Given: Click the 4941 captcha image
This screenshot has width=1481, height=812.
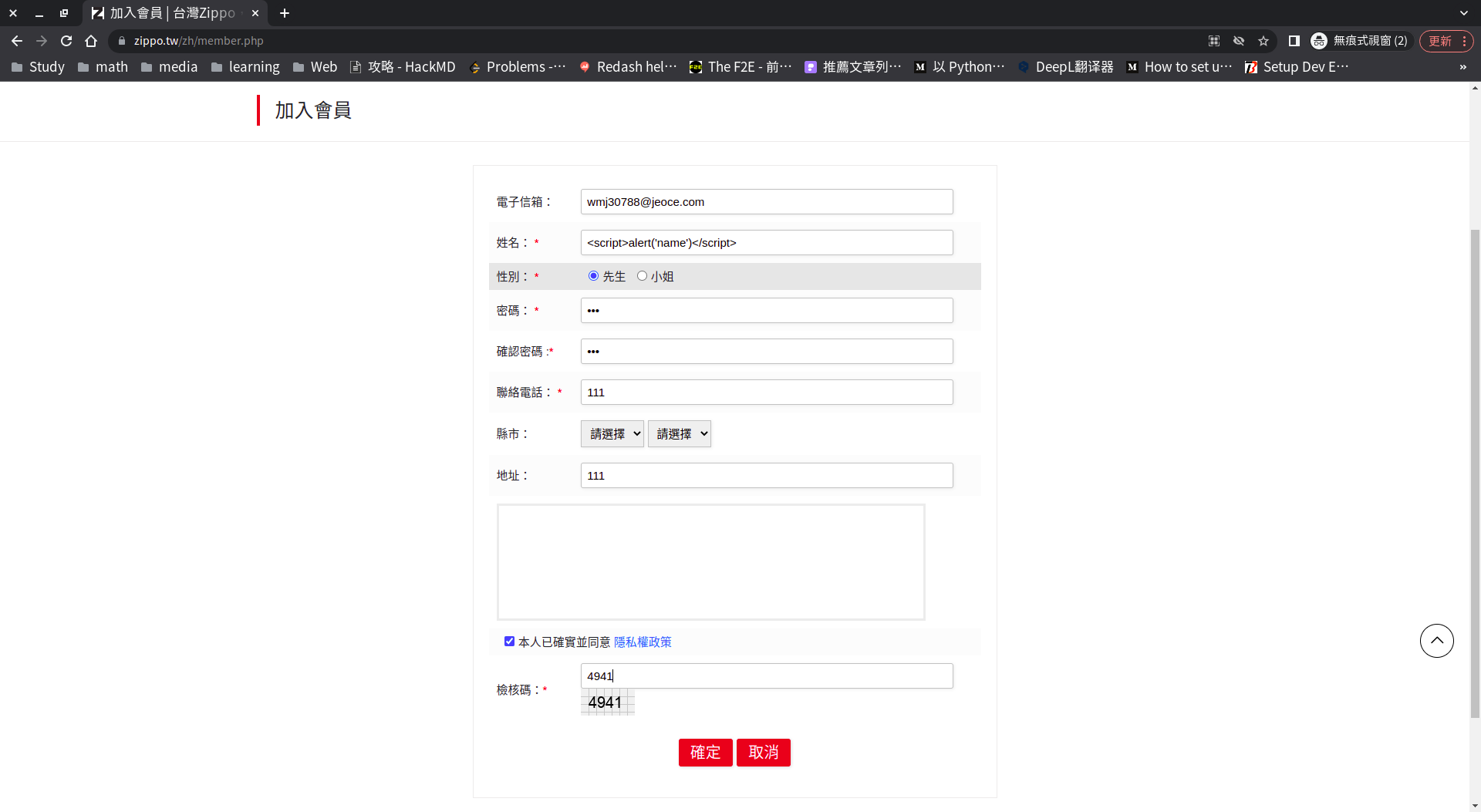Looking at the screenshot, I should click(608, 702).
